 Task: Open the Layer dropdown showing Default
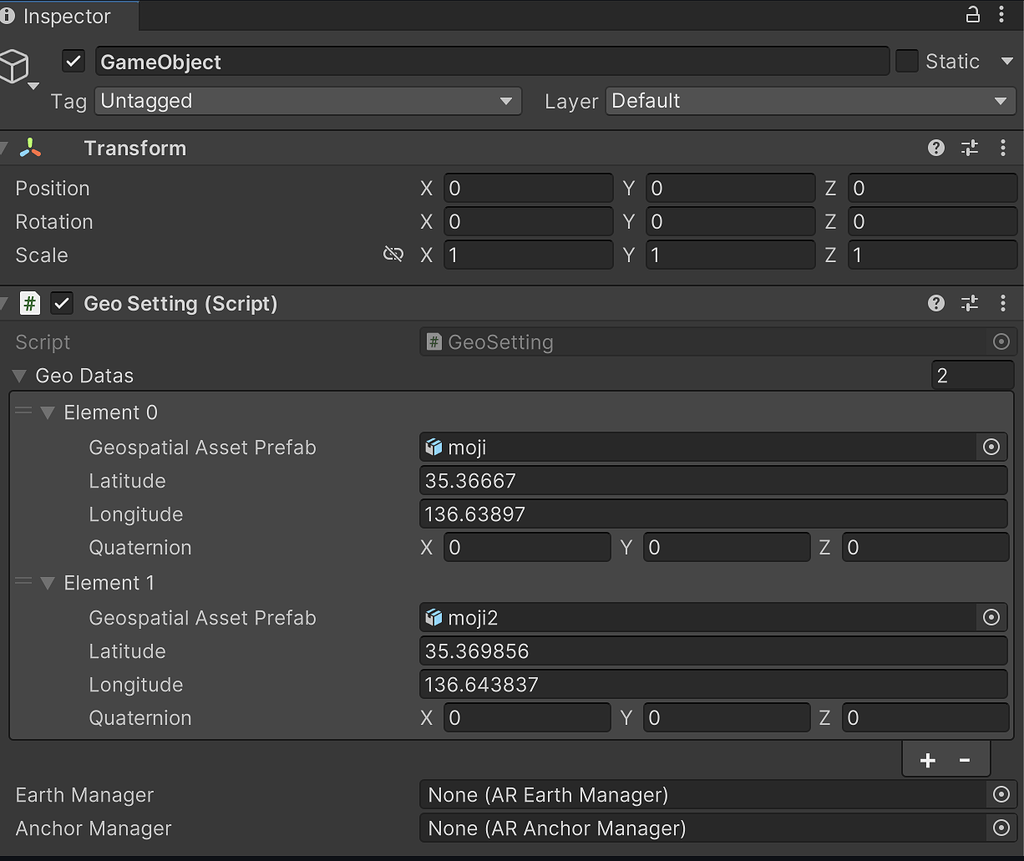tap(810, 101)
